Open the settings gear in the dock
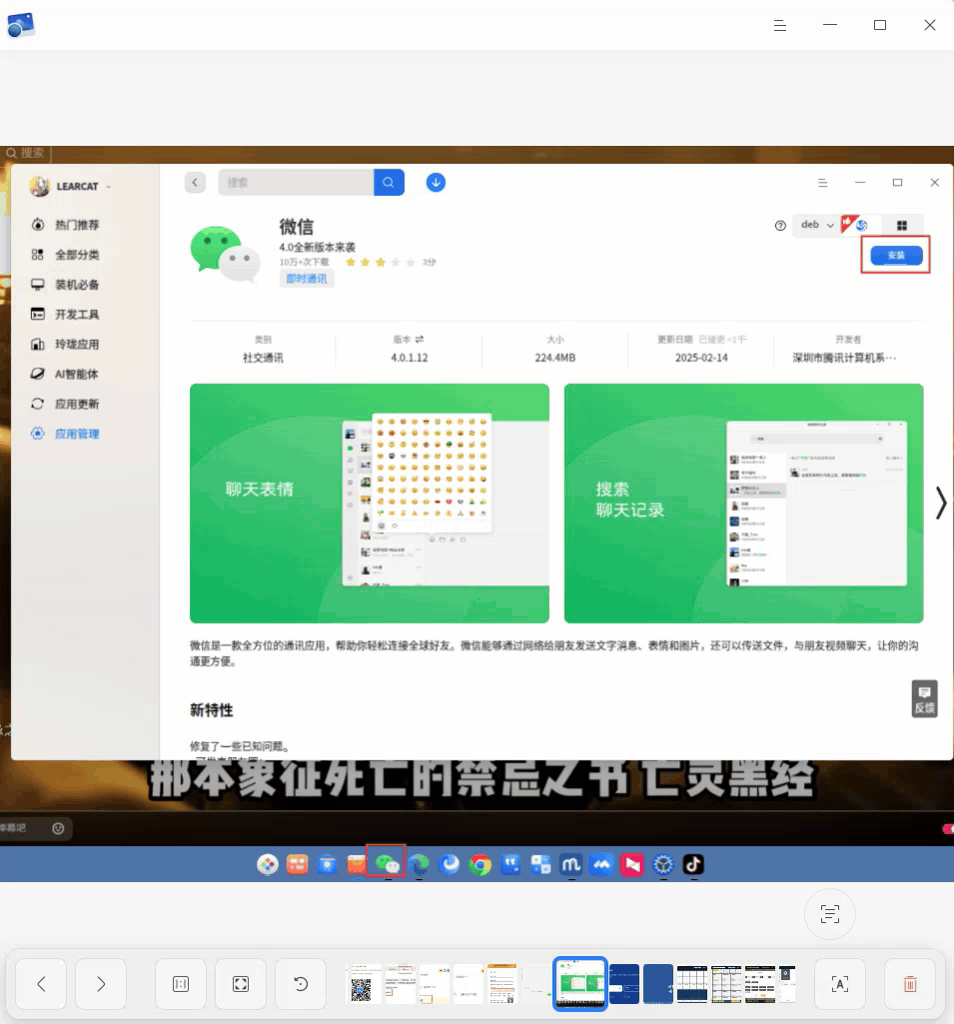 click(x=663, y=865)
